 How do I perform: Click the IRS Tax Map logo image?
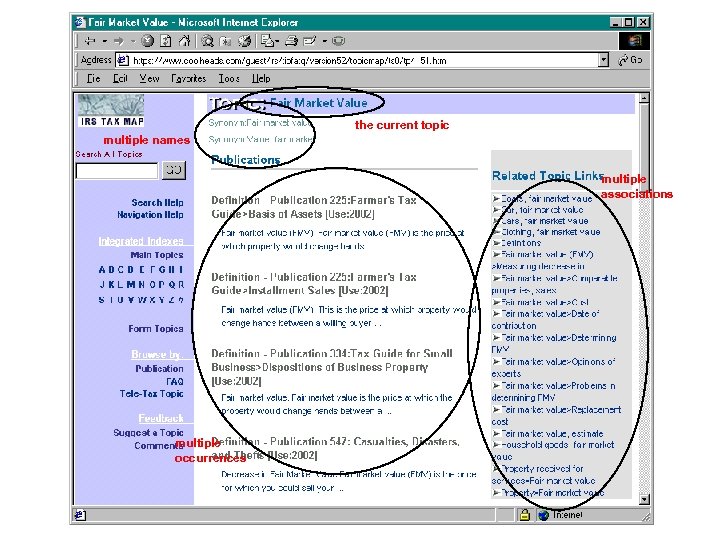tap(111, 110)
